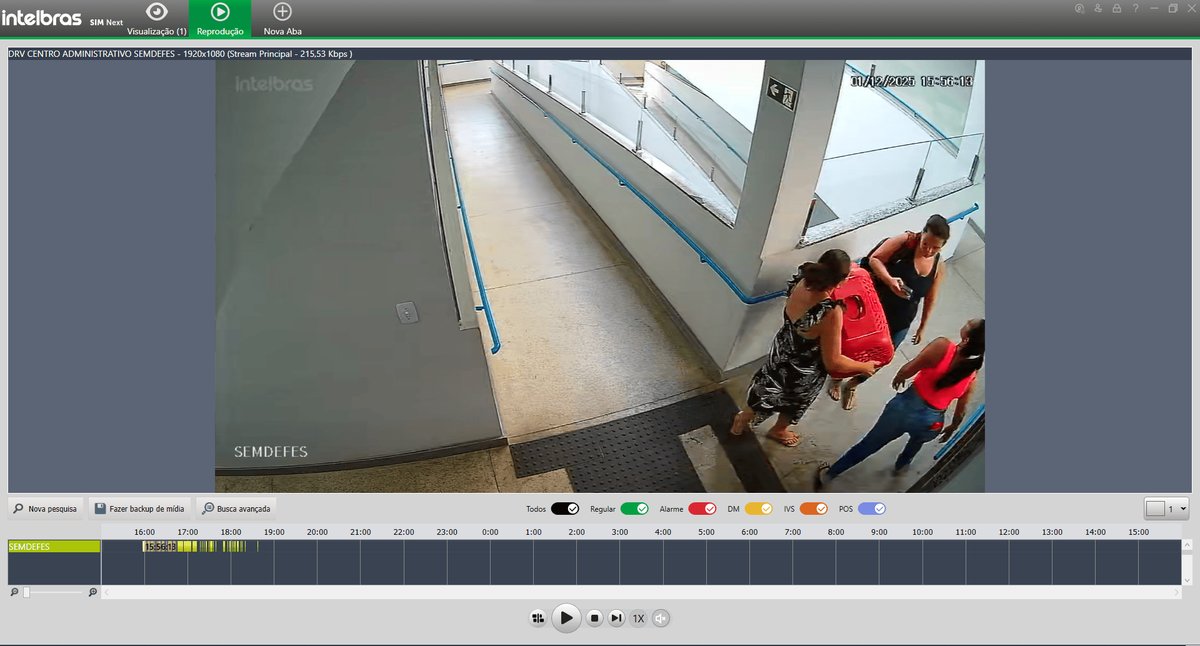Adjust the timeline zoom slider handle
1200x646 pixels.
(x=26, y=592)
